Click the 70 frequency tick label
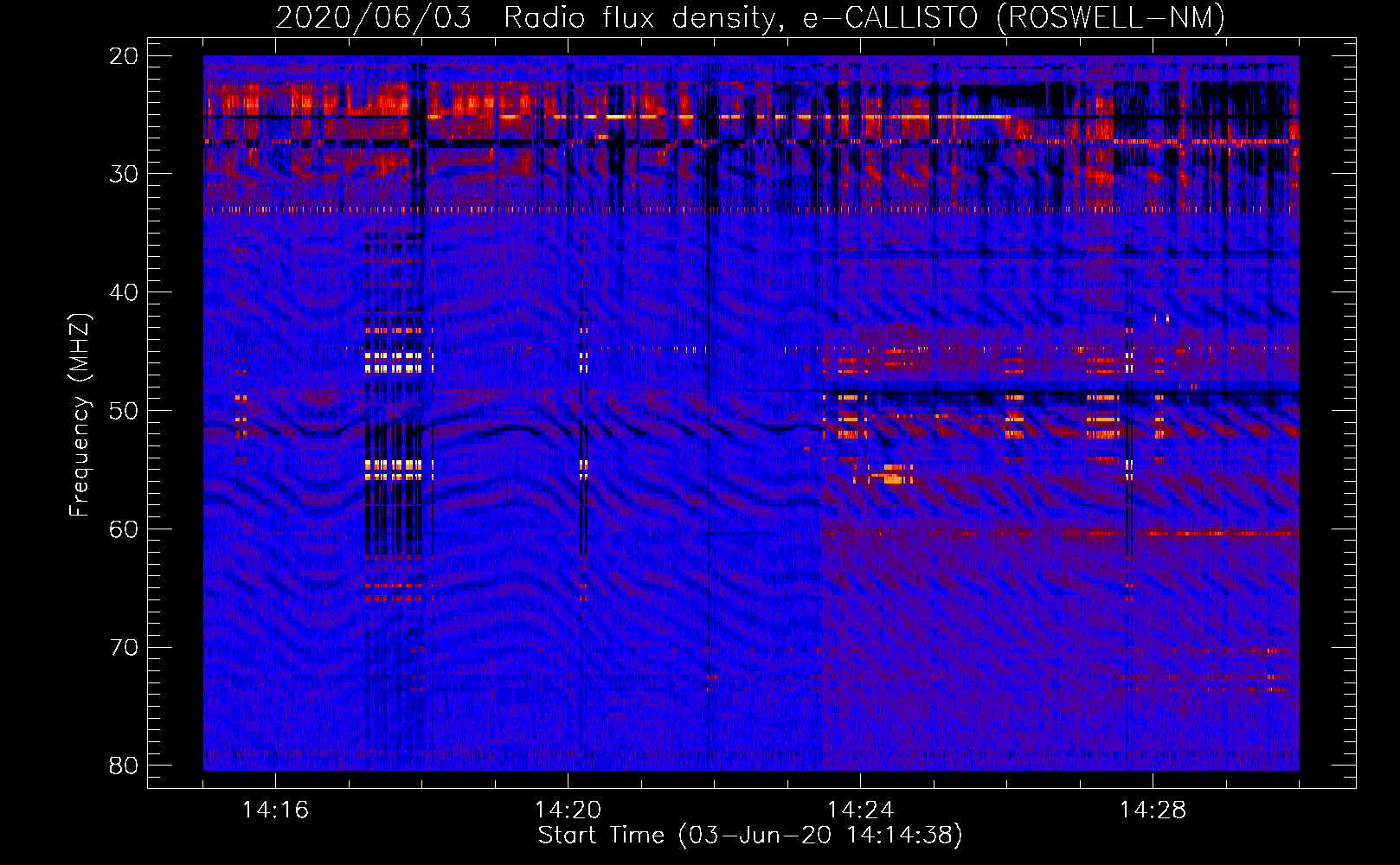The image size is (1400, 865). point(124,647)
